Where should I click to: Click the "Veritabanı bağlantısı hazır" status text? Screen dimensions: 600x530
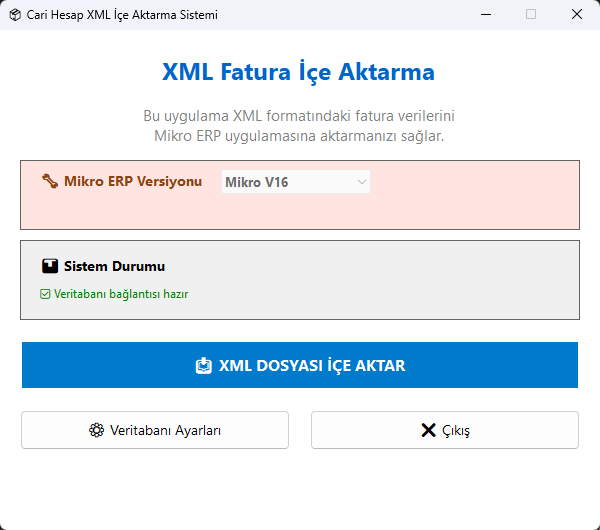[x=121, y=294]
